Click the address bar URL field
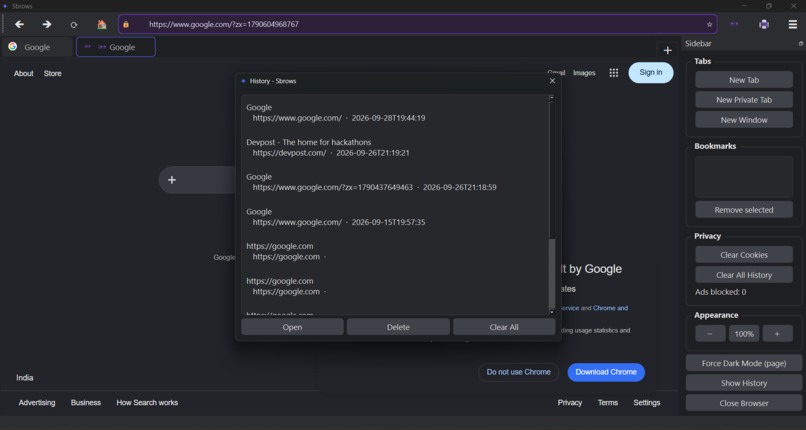The image size is (806, 430). 416,24
